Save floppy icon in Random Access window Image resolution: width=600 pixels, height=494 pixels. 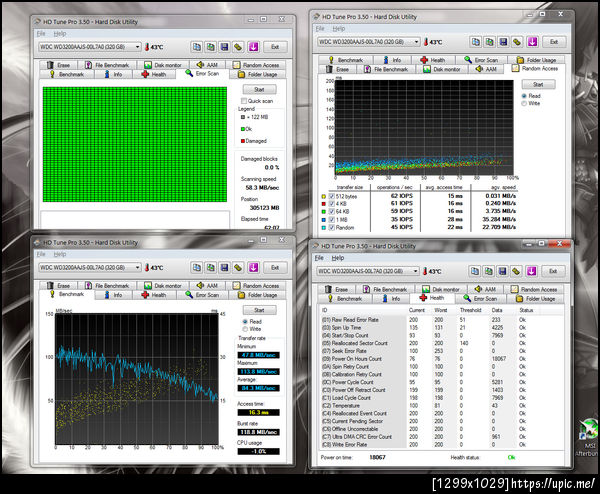pyautogui.click(x=503, y=42)
